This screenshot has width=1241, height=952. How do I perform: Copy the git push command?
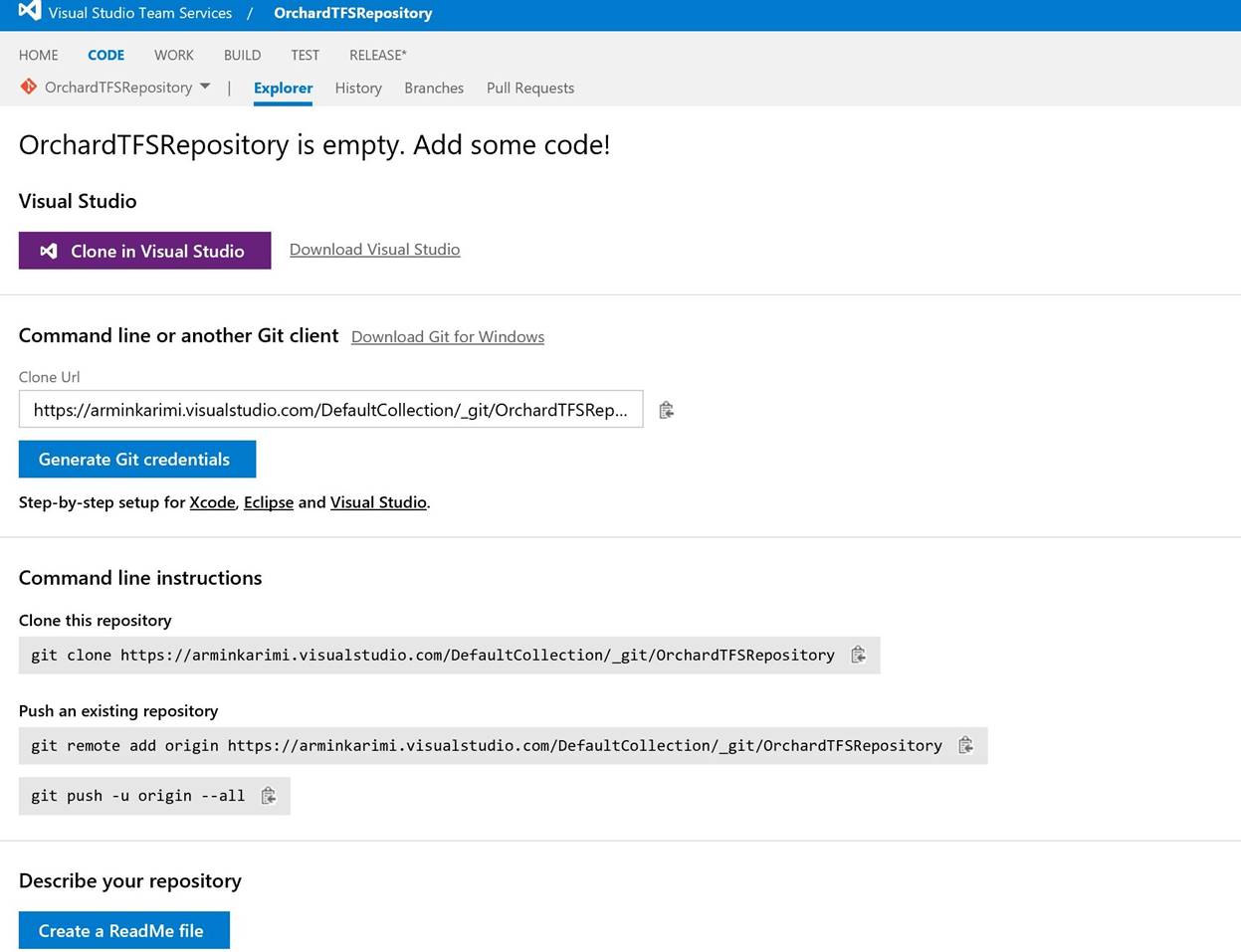pos(268,796)
